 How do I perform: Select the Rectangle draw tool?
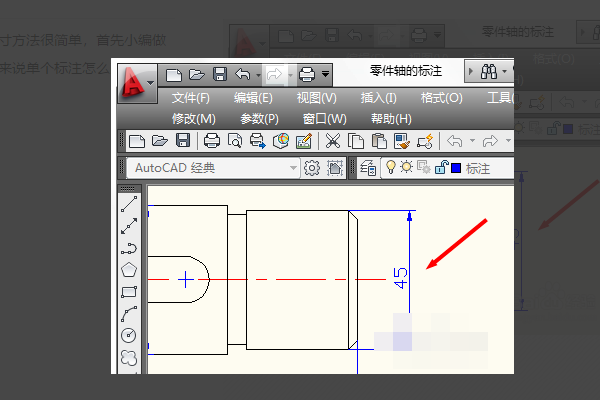coord(129,292)
